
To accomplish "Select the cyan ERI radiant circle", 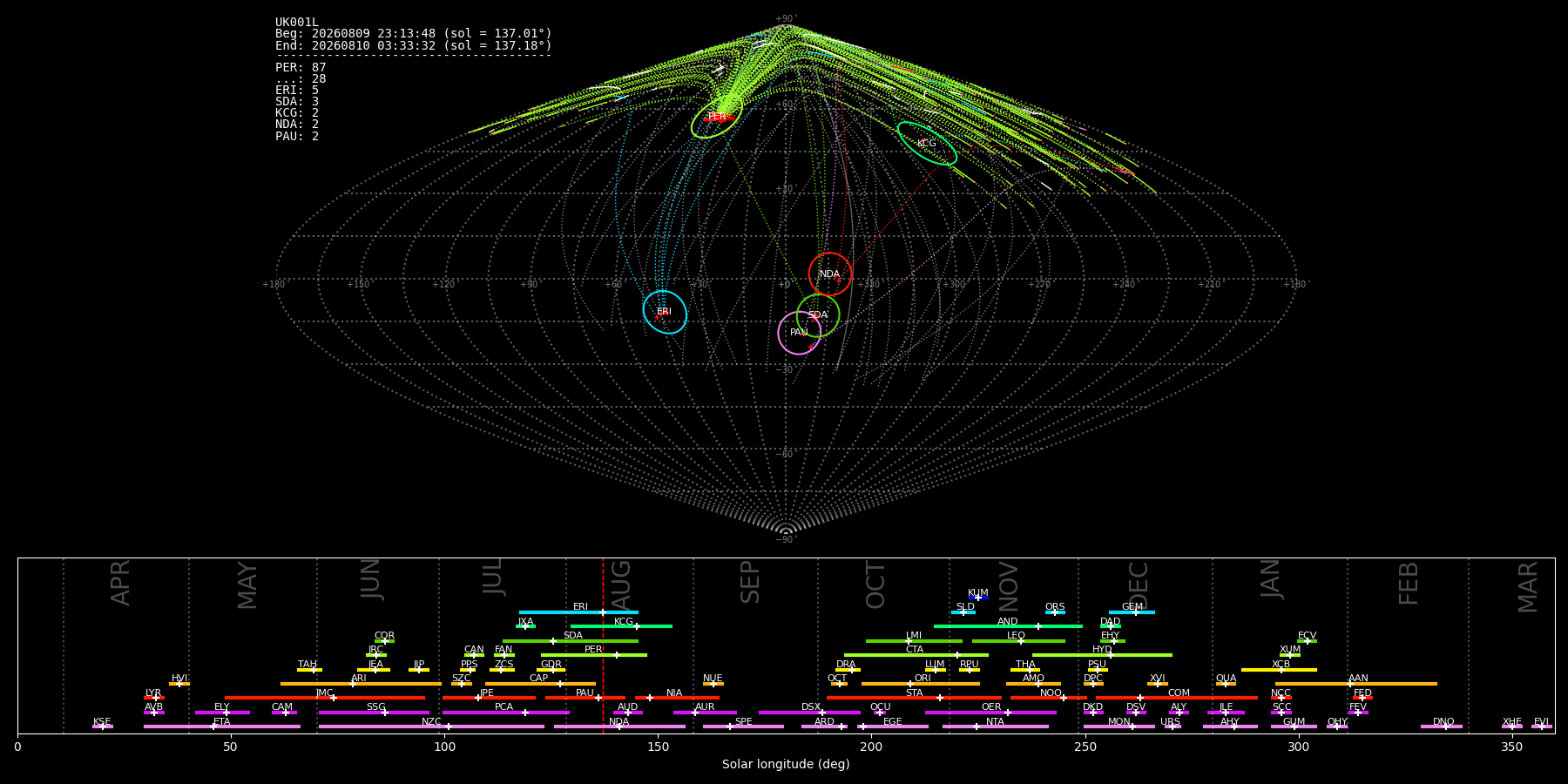I will [665, 312].
